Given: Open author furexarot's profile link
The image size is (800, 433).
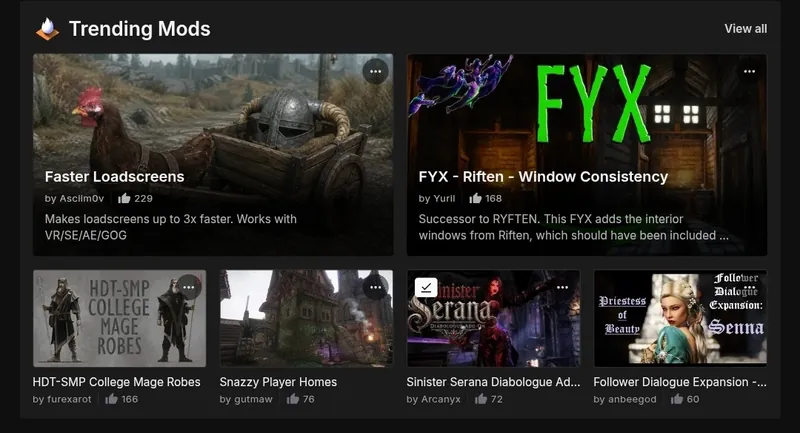Looking at the screenshot, I should [69, 399].
